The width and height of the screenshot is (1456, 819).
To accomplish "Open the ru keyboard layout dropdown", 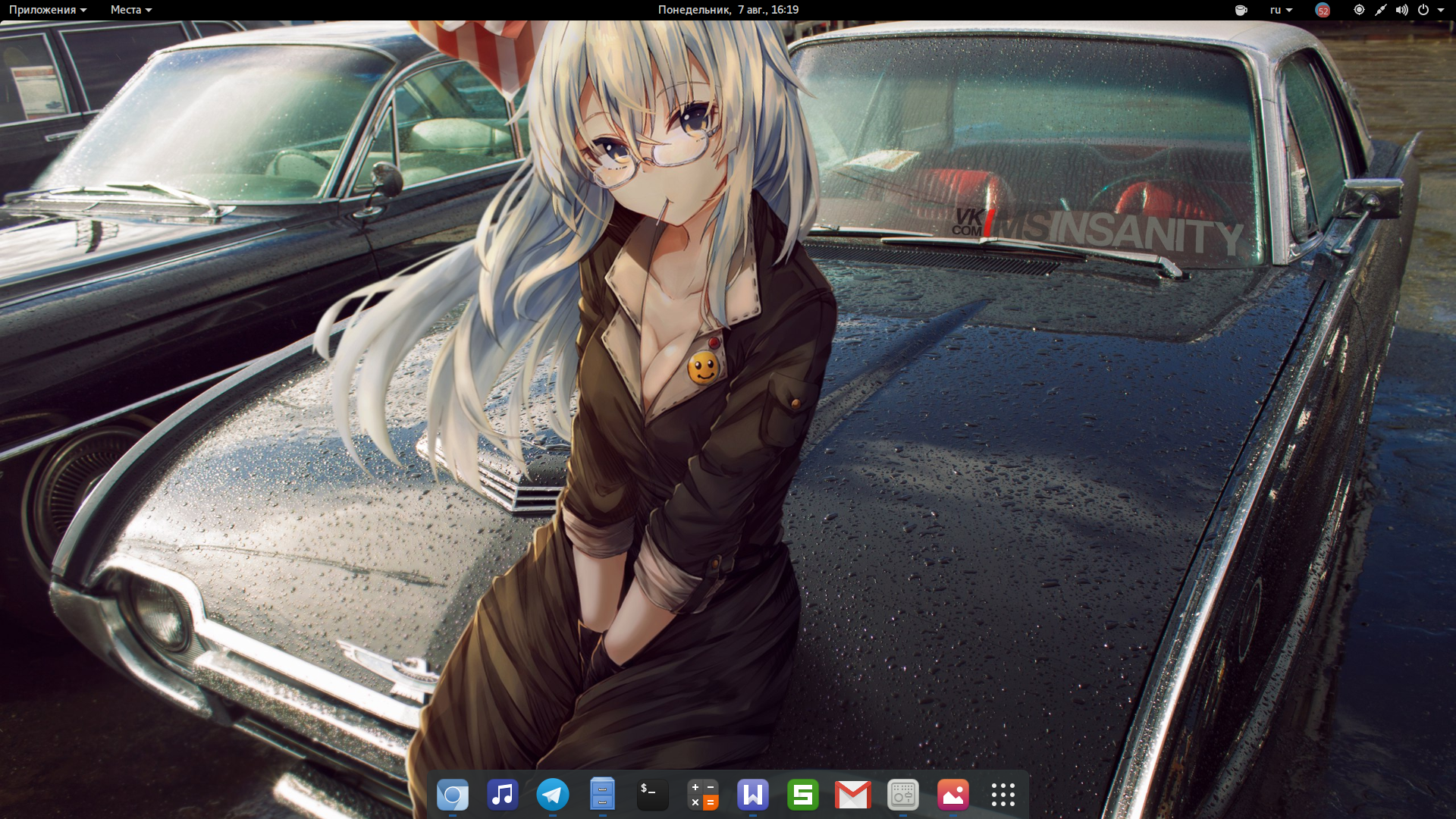I will [x=1281, y=10].
